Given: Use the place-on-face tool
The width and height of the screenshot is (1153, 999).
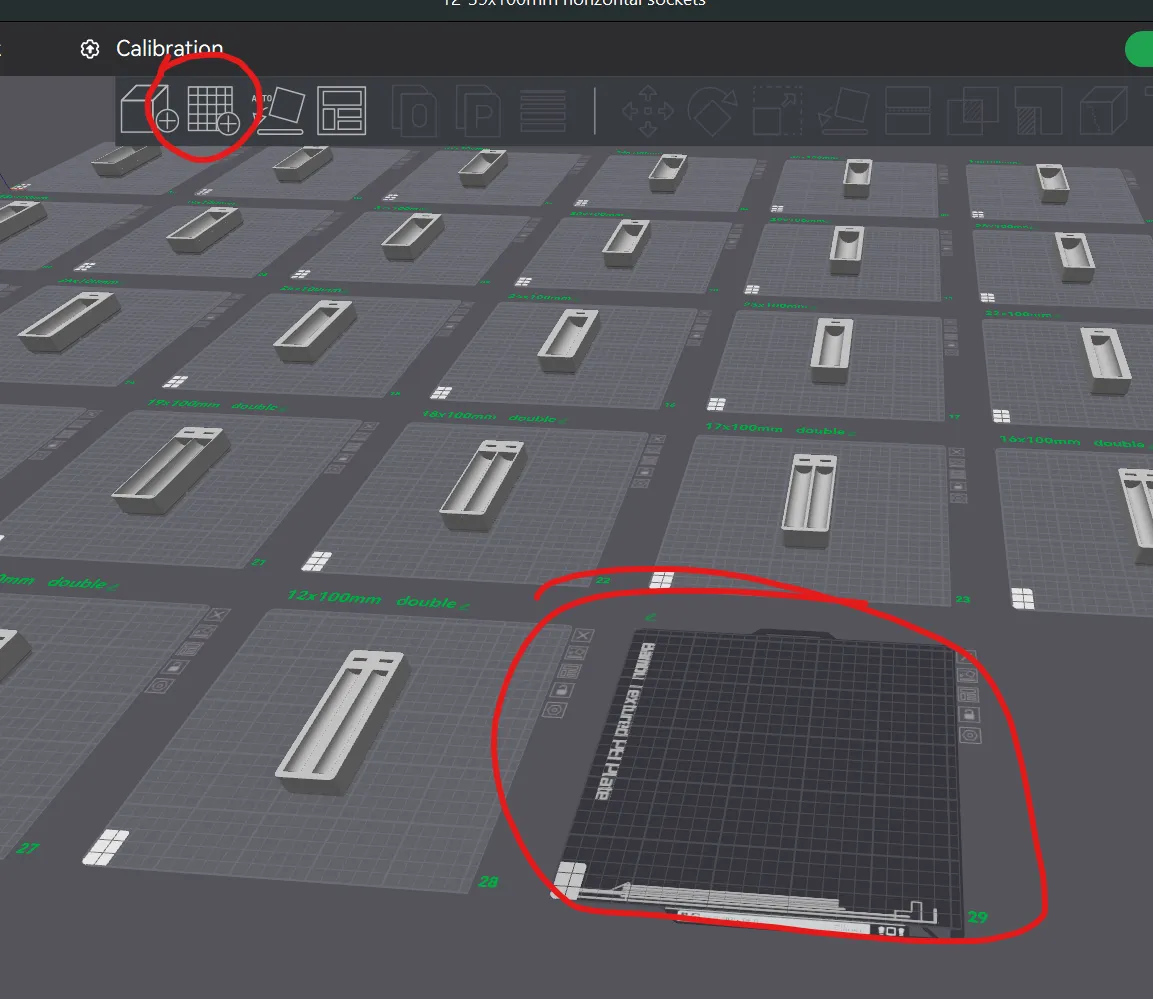Looking at the screenshot, I should click(843, 112).
